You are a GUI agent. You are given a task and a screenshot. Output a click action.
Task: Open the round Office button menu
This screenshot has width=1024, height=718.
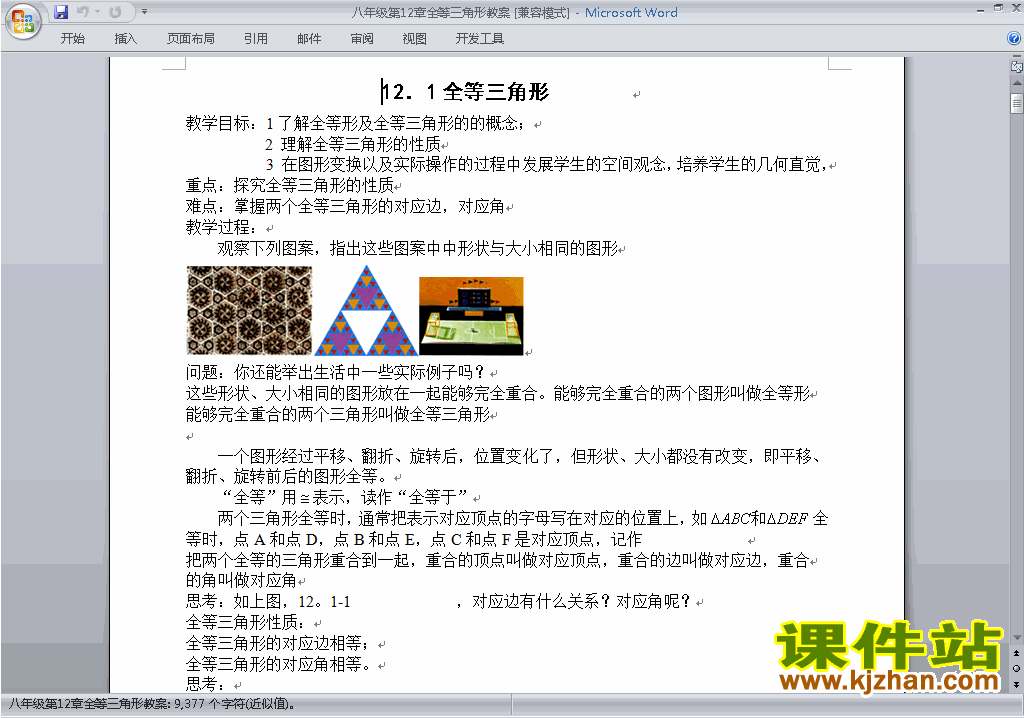[x=23, y=21]
